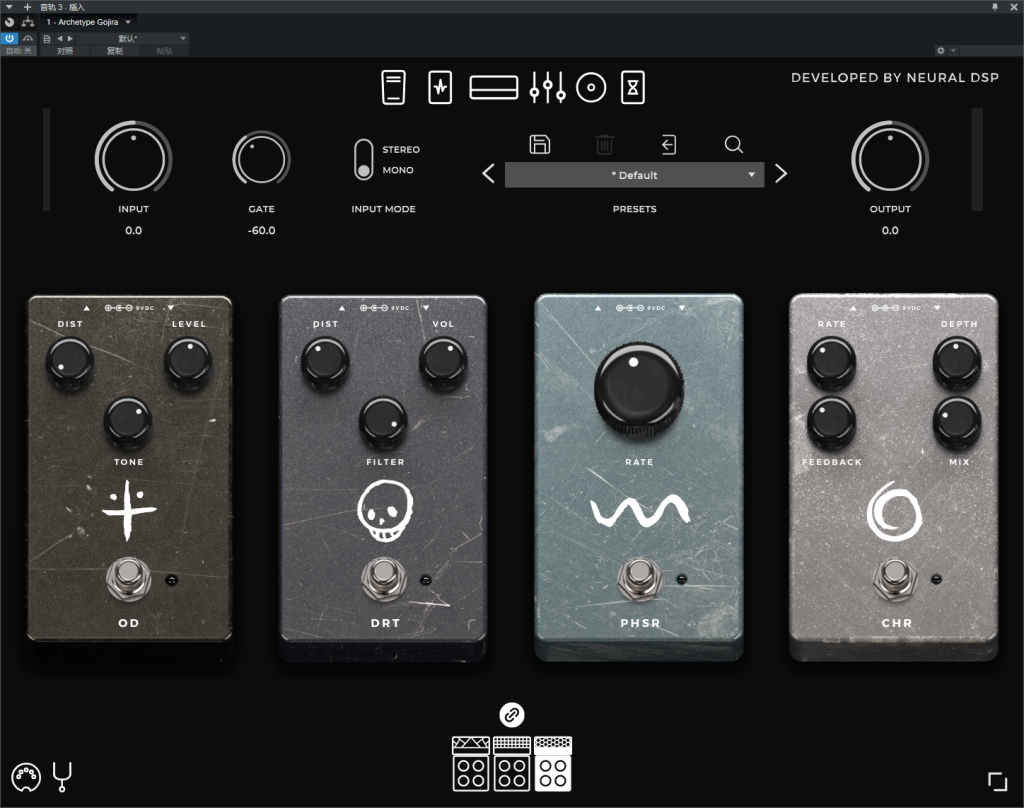Click the OD pedal DIST knob
The height and width of the screenshot is (808, 1024).
pos(69,361)
